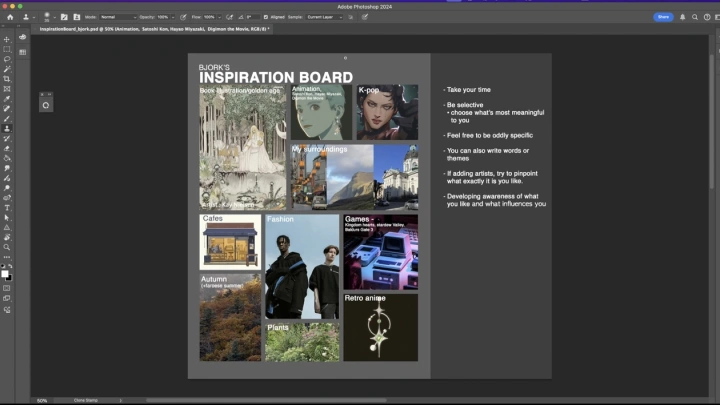The height and width of the screenshot is (405, 720).
Task: Toggle pressure for size button
Action: tap(365, 17)
